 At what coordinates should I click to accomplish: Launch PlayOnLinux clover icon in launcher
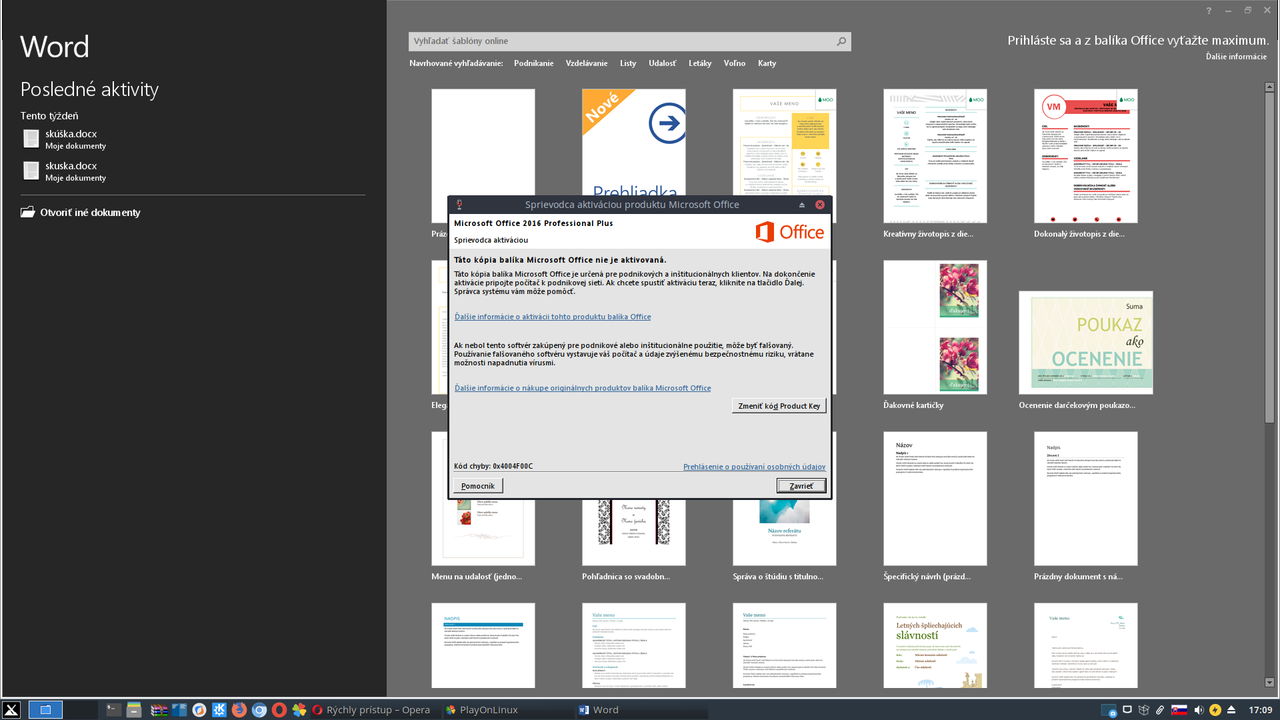[299, 710]
